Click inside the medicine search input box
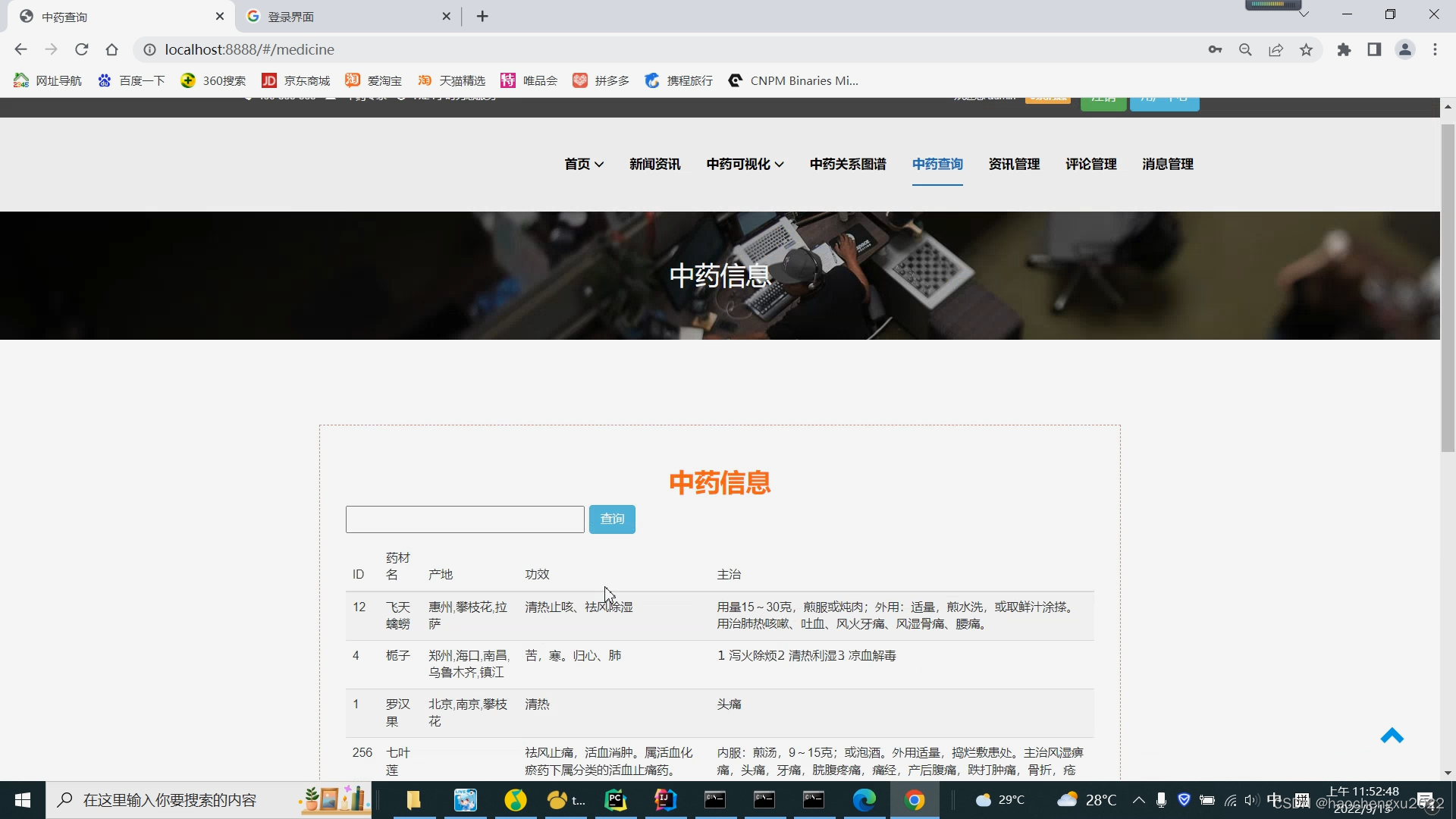The height and width of the screenshot is (819, 1456). [465, 519]
